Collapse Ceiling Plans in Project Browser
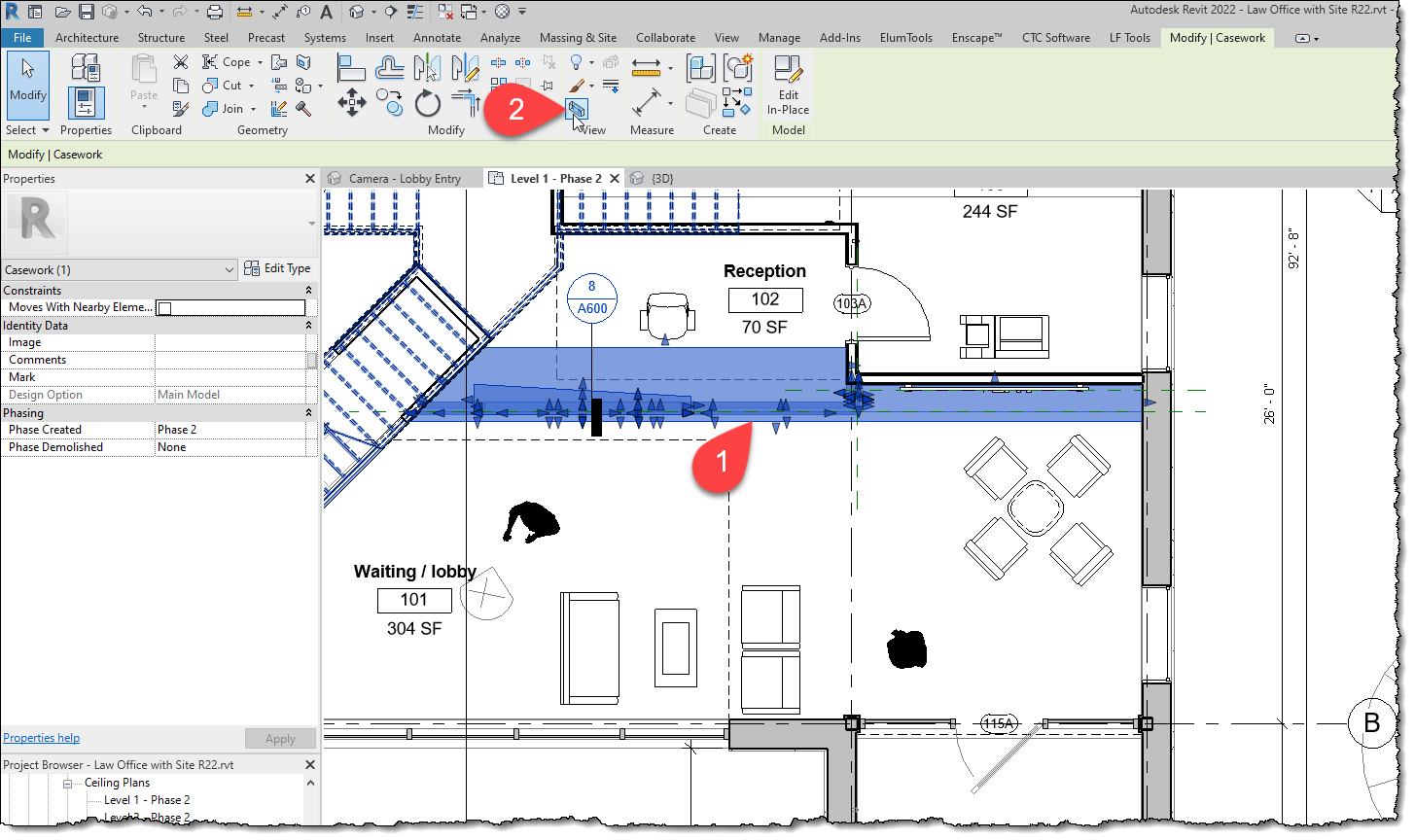The height and width of the screenshot is (840, 1415). point(67,782)
